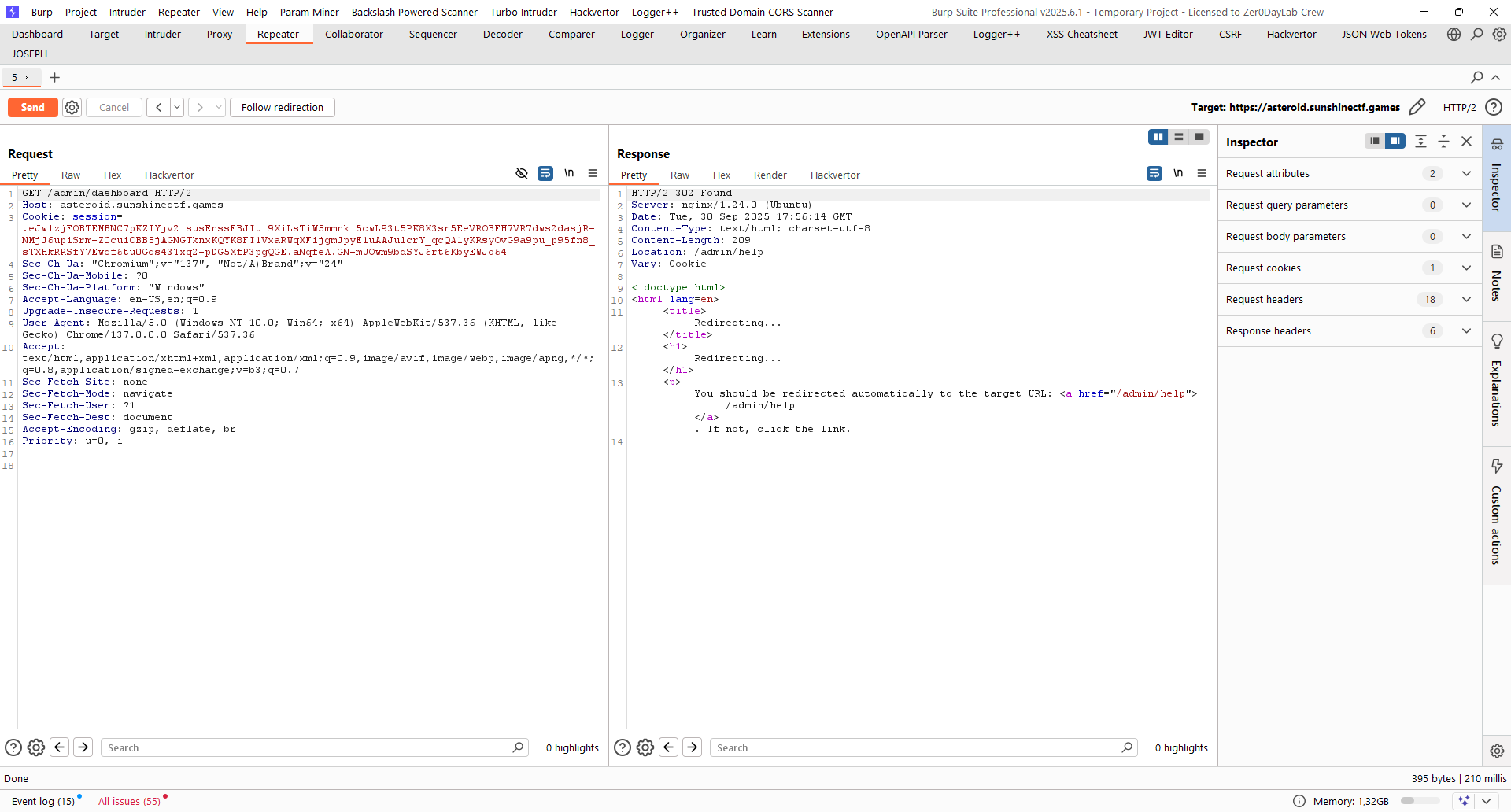This screenshot has width=1511, height=812.
Task: Open Request search help icon
Action: (x=13, y=747)
